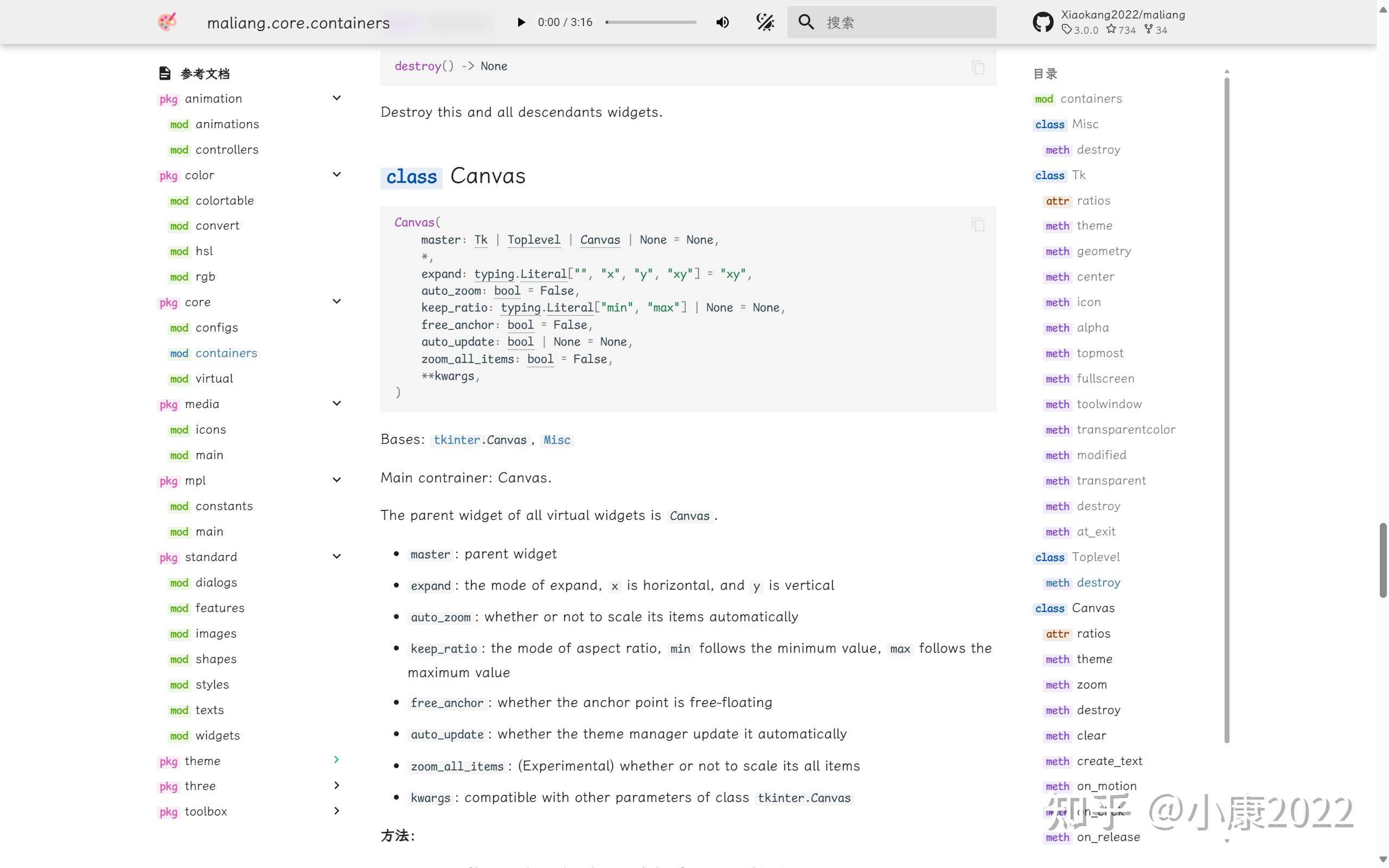Viewport: 1389px width, 868px height.
Task: Open the animations module page
Action: [214, 124]
